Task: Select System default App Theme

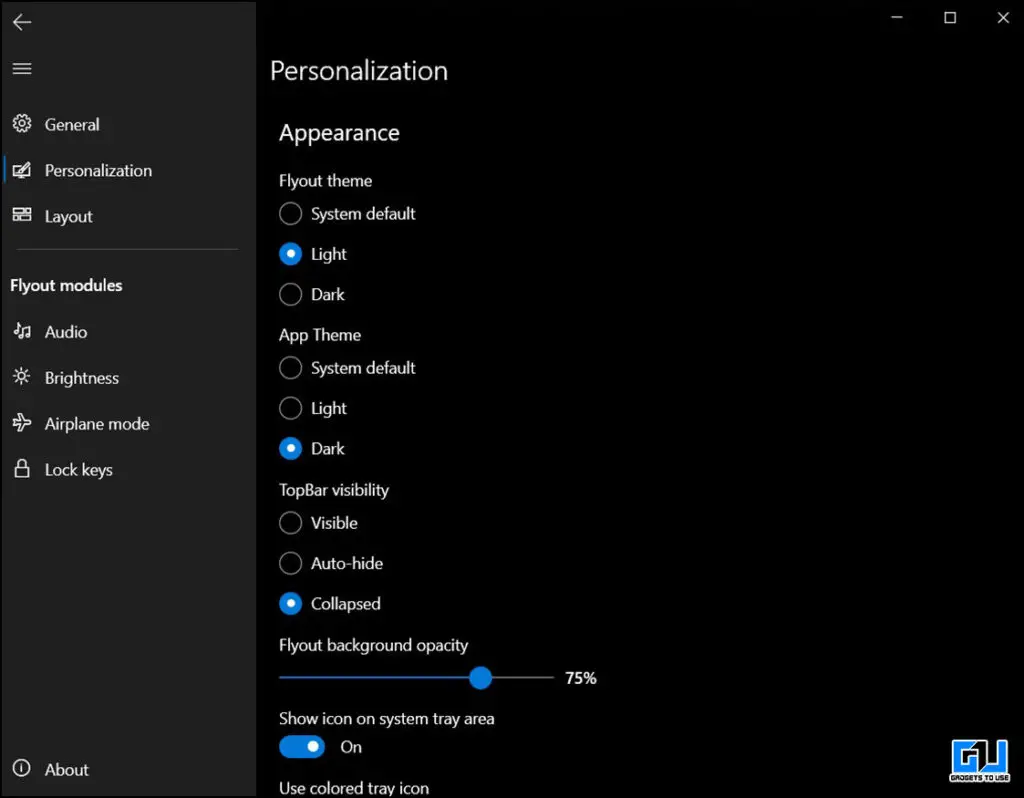Action: 291,368
